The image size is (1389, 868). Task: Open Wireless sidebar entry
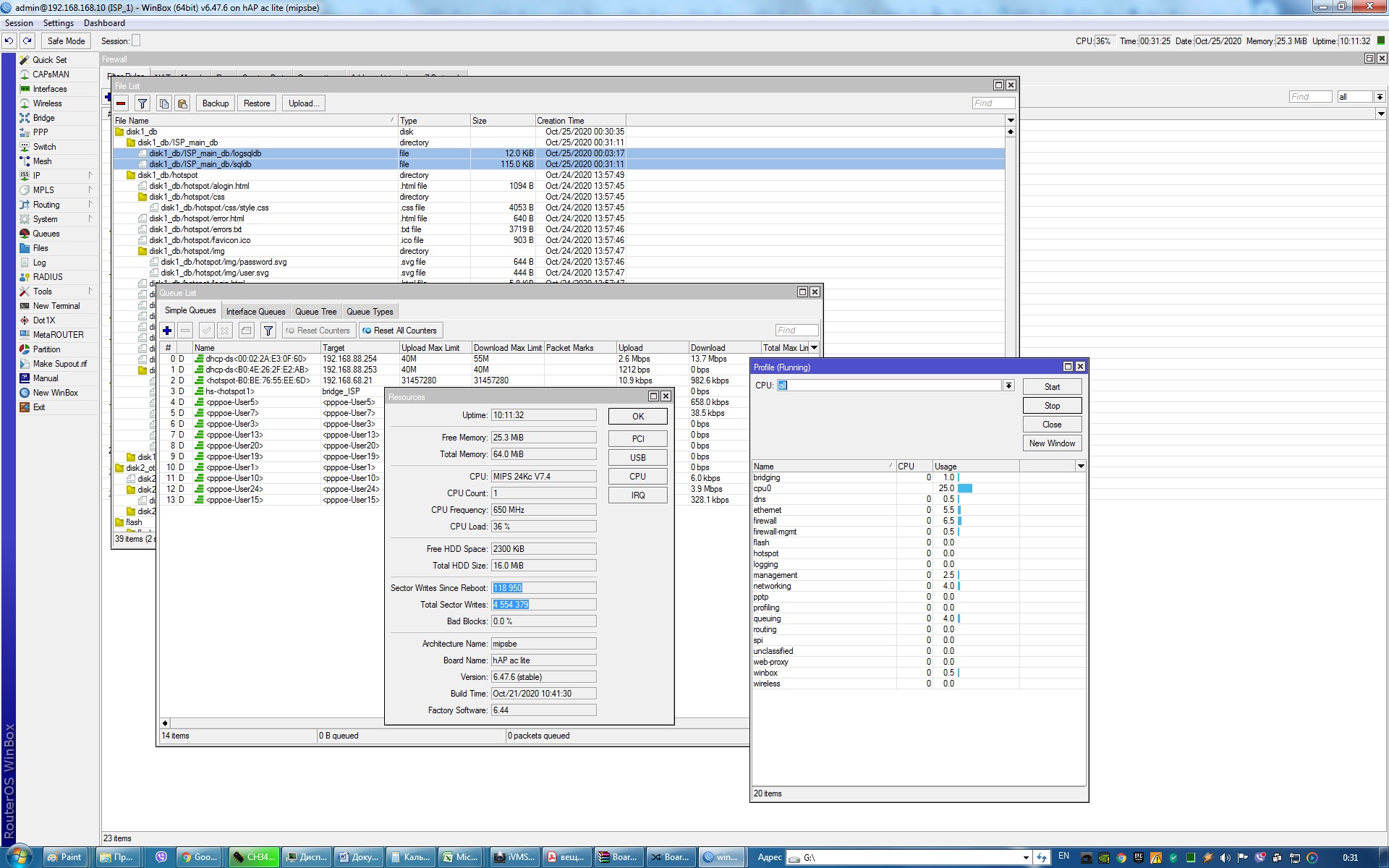(x=47, y=103)
